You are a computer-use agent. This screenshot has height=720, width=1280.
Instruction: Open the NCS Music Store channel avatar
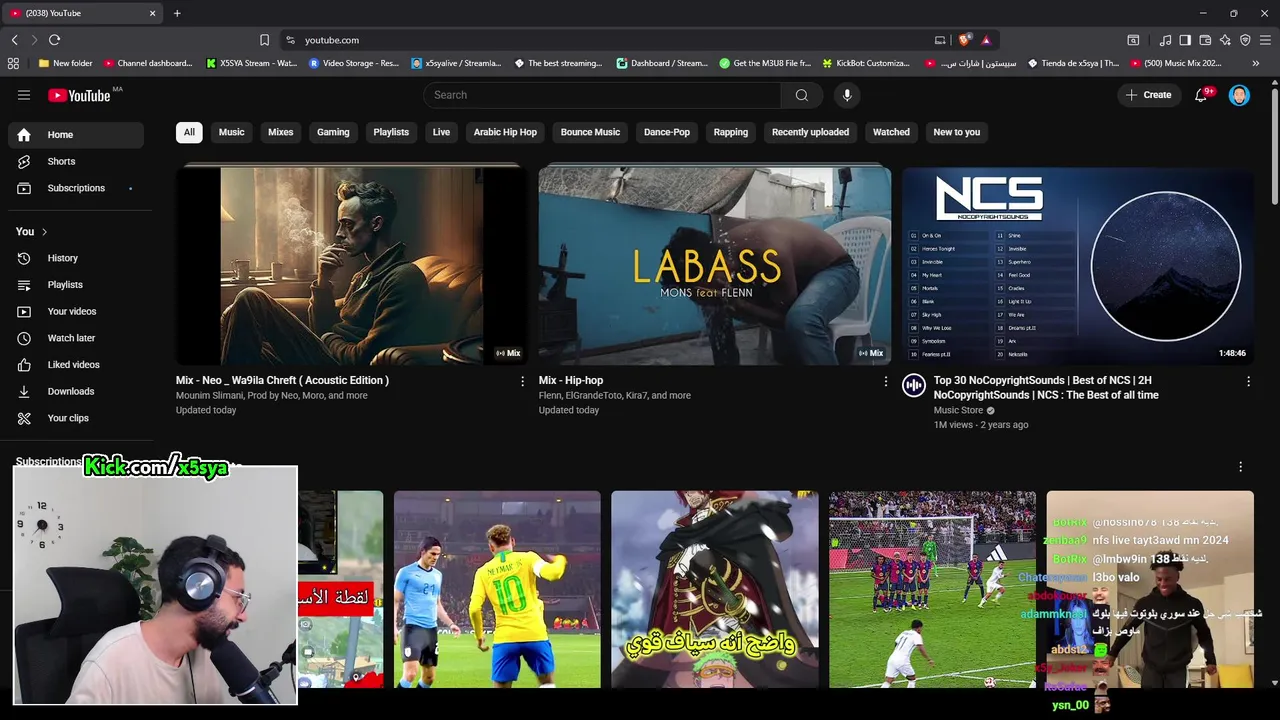(x=914, y=385)
